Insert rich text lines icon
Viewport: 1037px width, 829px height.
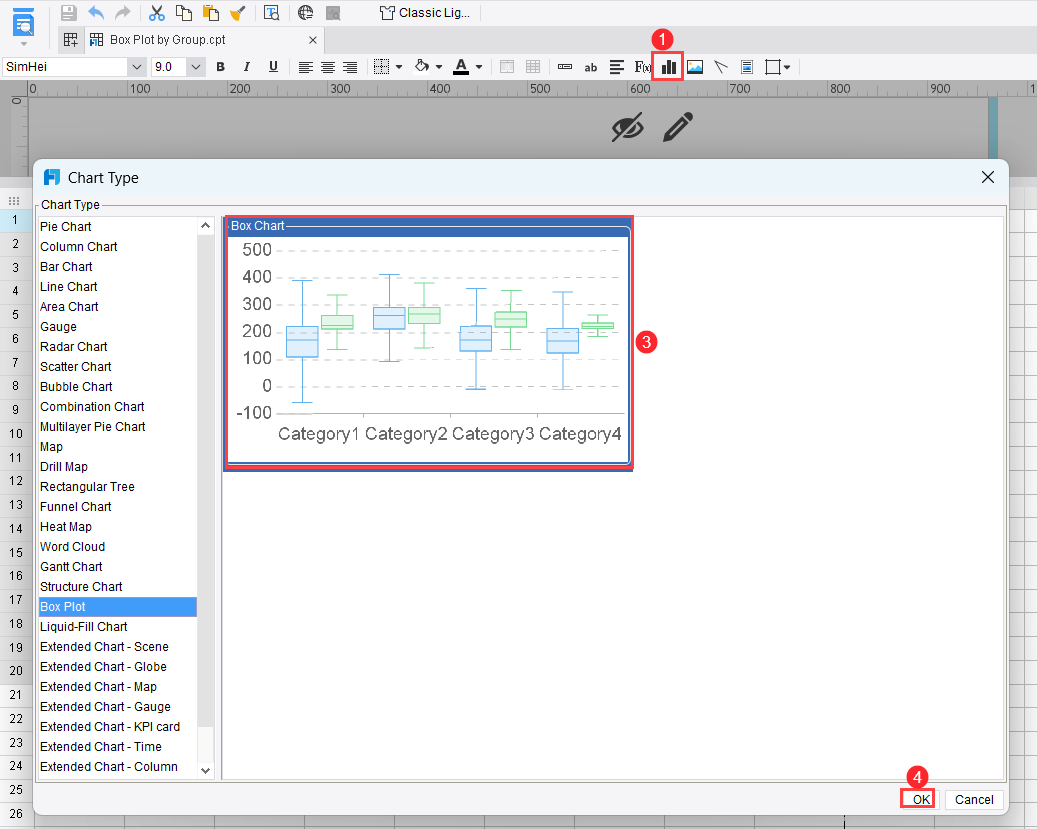pyautogui.click(x=616, y=67)
